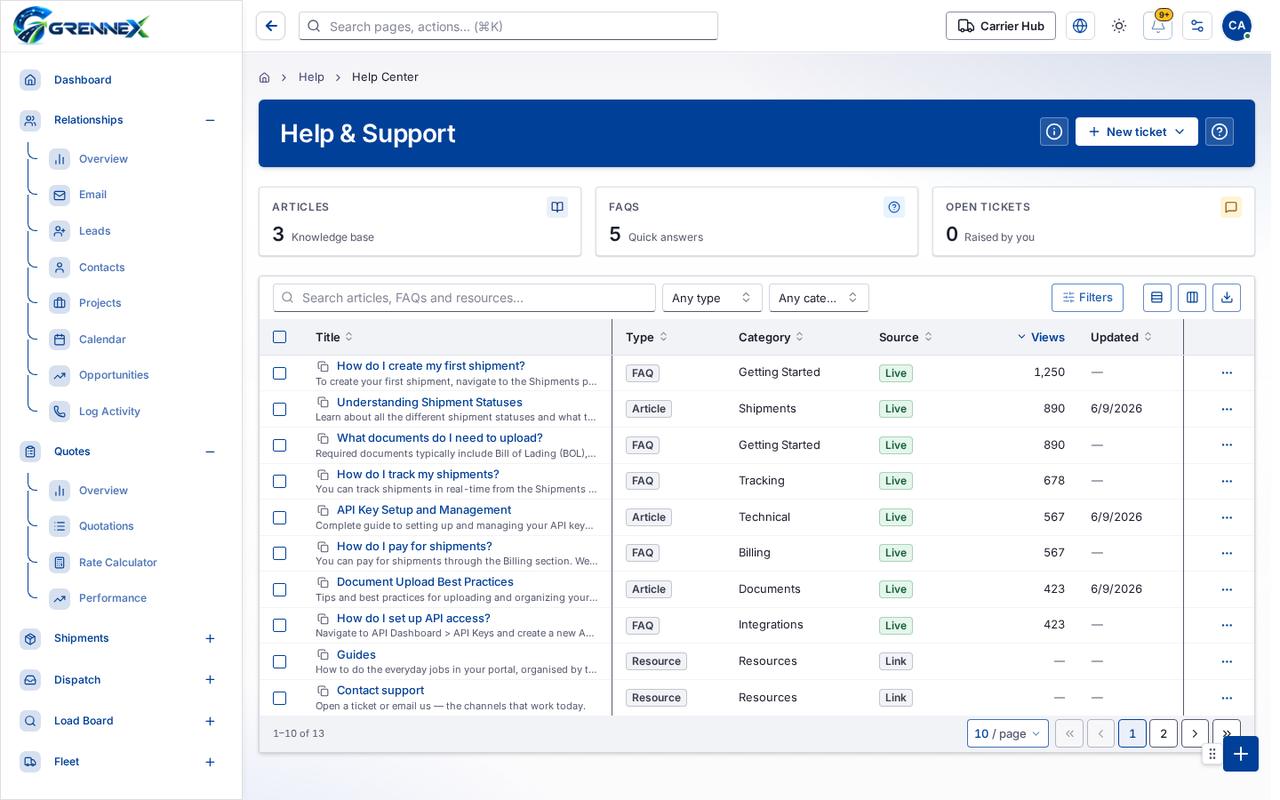Open the Any type dropdown
Viewport: 1280px width, 800px height.
tap(712, 297)
